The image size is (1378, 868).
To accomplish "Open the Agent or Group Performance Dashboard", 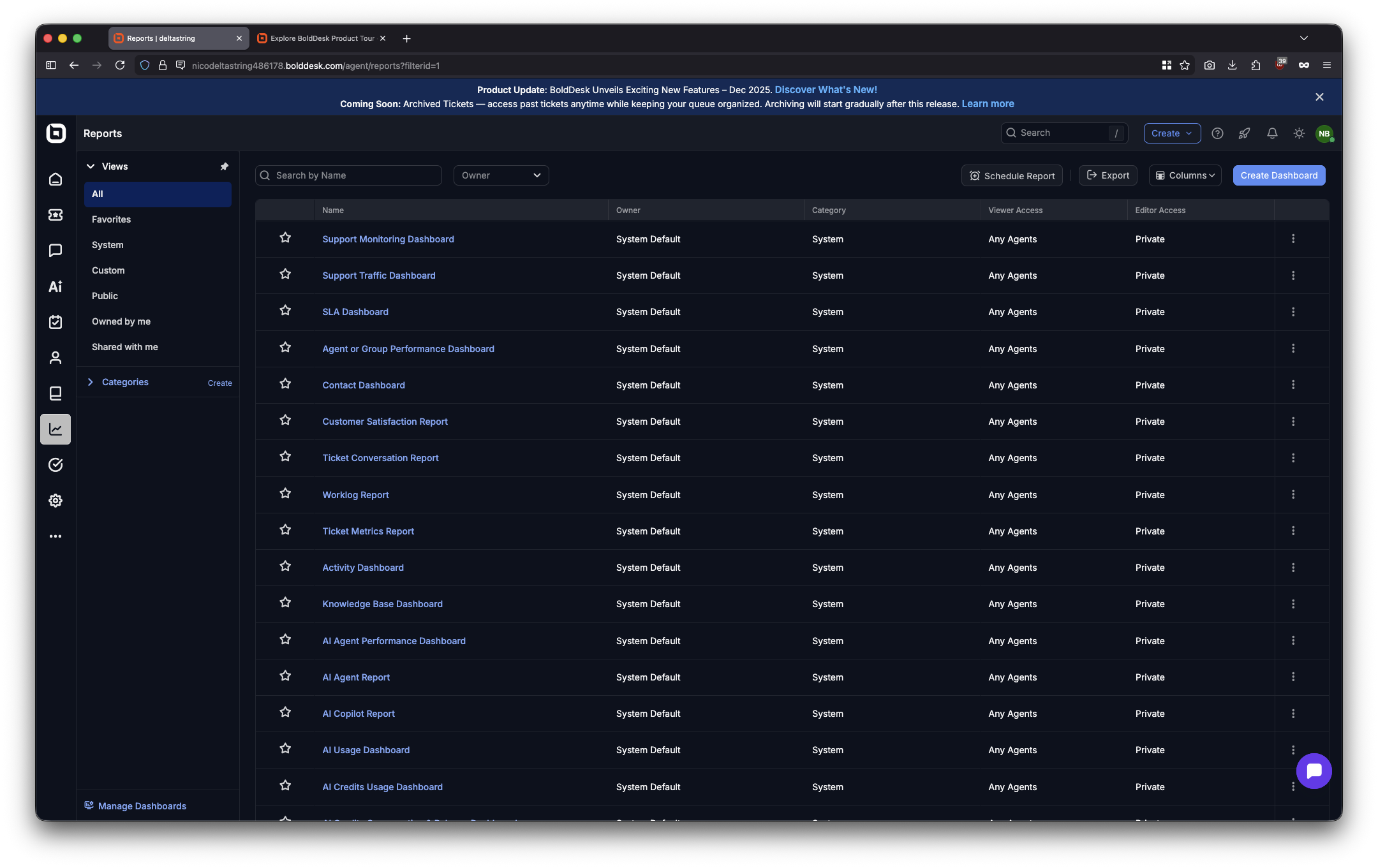I will point(408,349).
